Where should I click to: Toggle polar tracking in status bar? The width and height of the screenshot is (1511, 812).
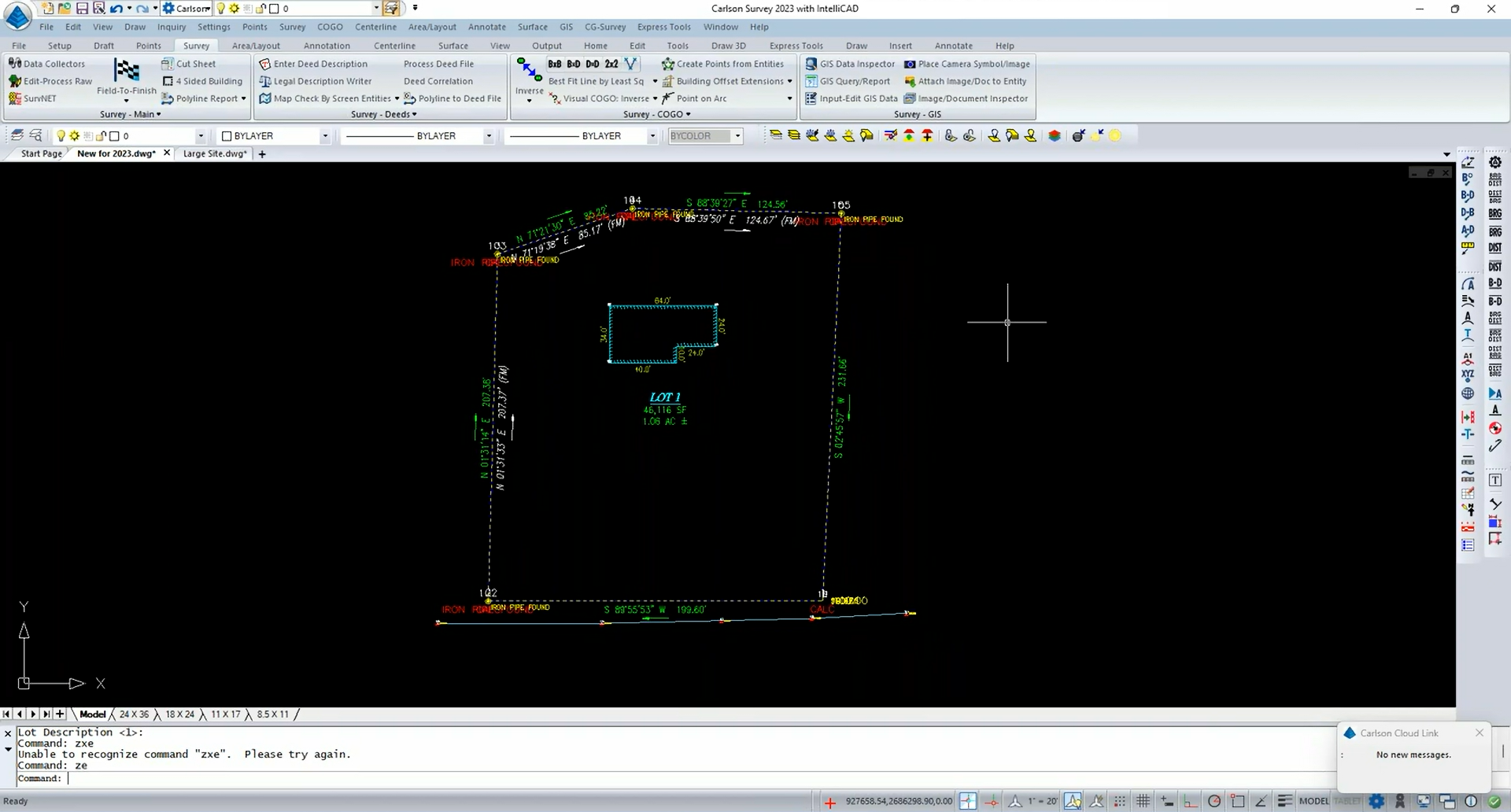click(1214, 801)
